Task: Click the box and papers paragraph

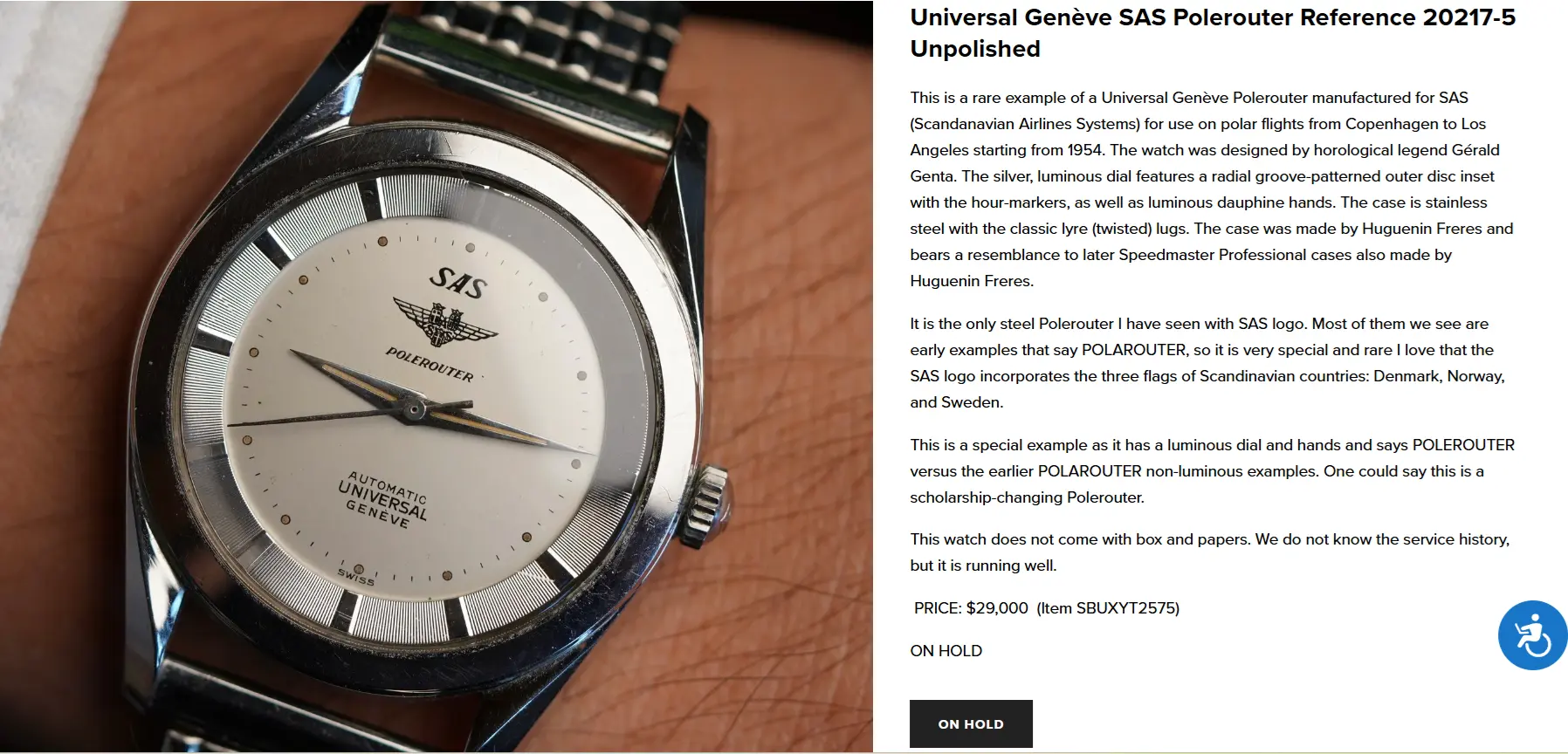Action: click(x=1209, y=552)
